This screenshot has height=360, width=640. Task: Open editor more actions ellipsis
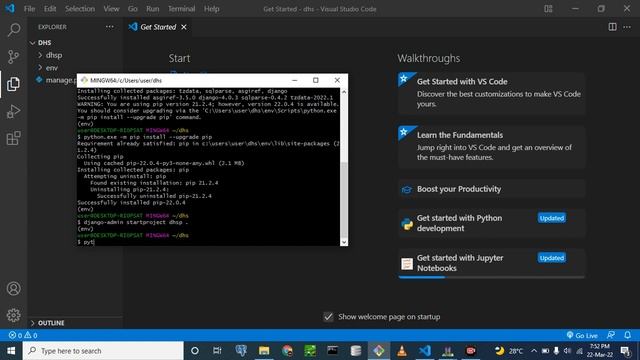click(x=627, y=27)
